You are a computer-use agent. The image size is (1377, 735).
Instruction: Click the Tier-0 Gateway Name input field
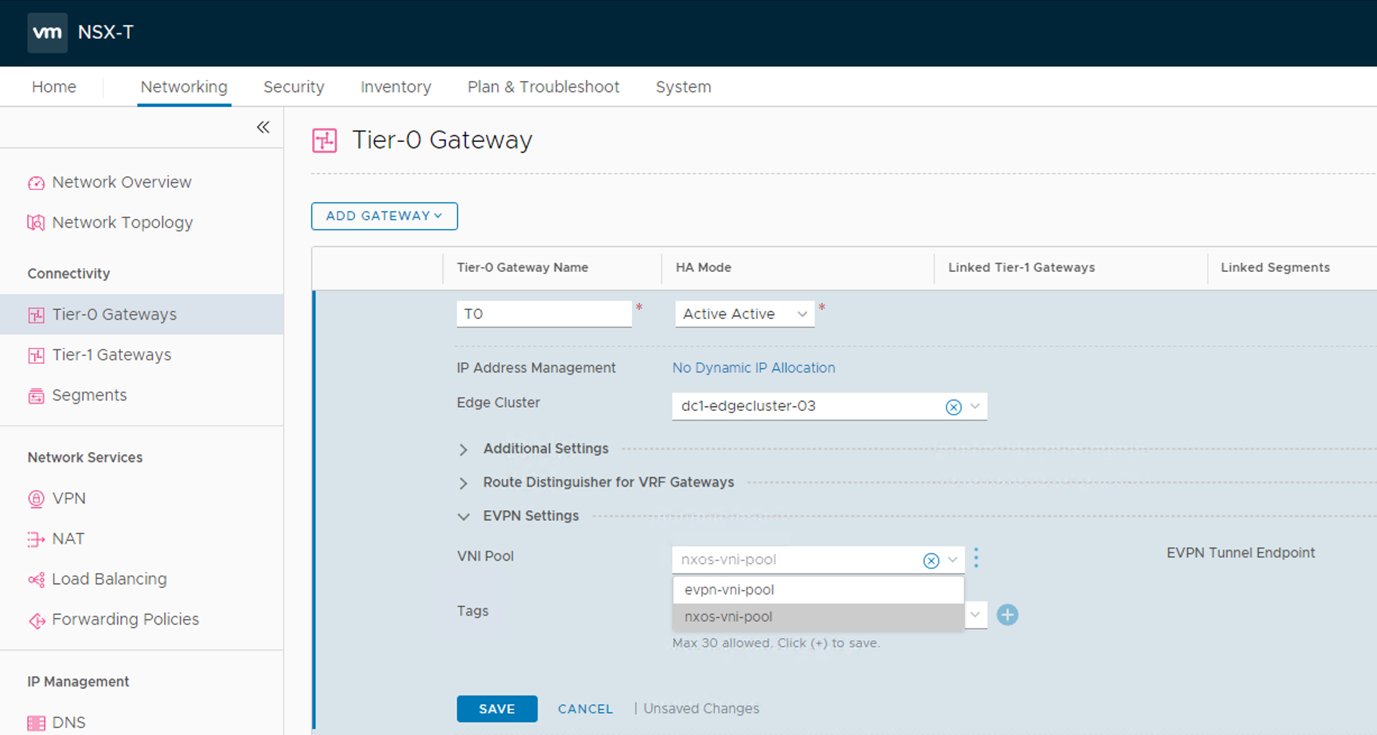point(544,314)
